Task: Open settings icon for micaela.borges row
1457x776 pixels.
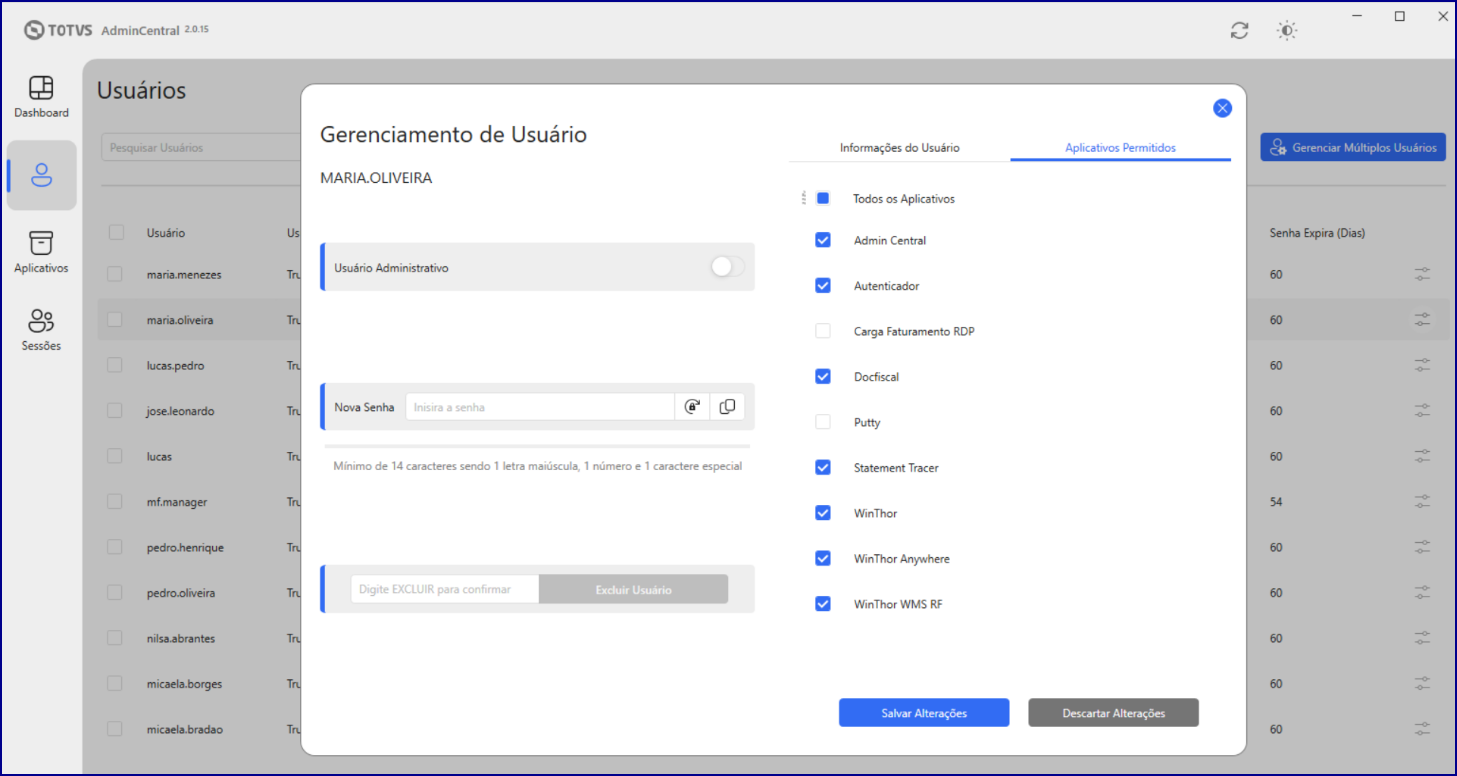Action: click(x=1422, y=684)
